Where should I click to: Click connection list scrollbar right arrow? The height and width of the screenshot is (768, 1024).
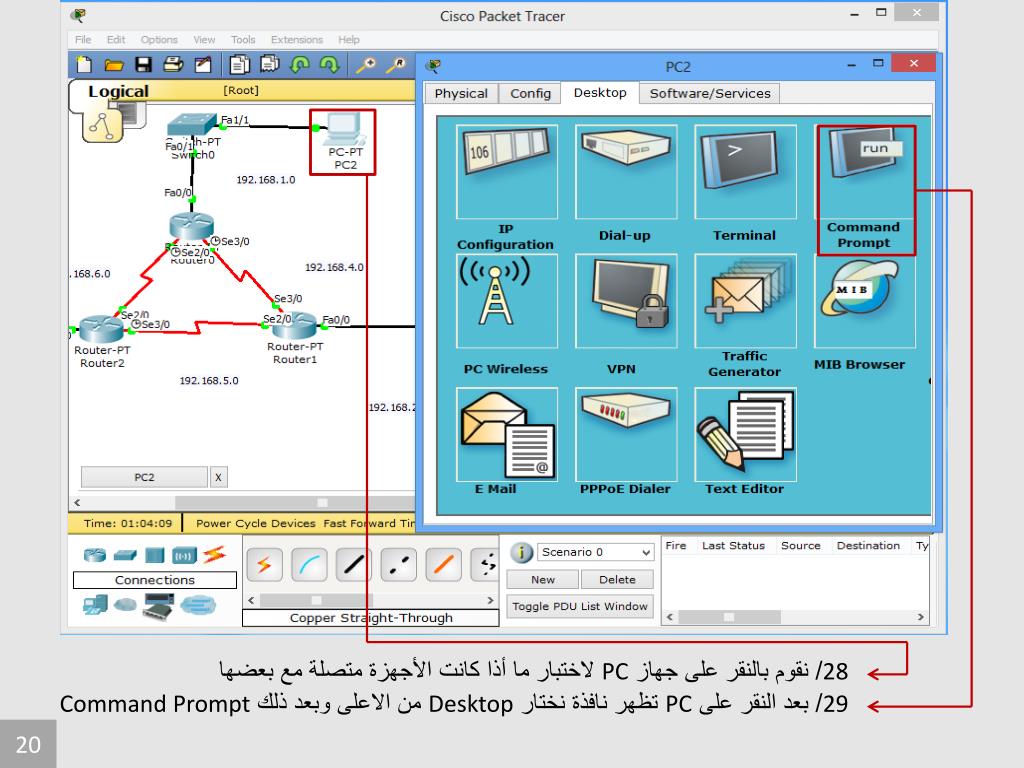click(490, 600)
